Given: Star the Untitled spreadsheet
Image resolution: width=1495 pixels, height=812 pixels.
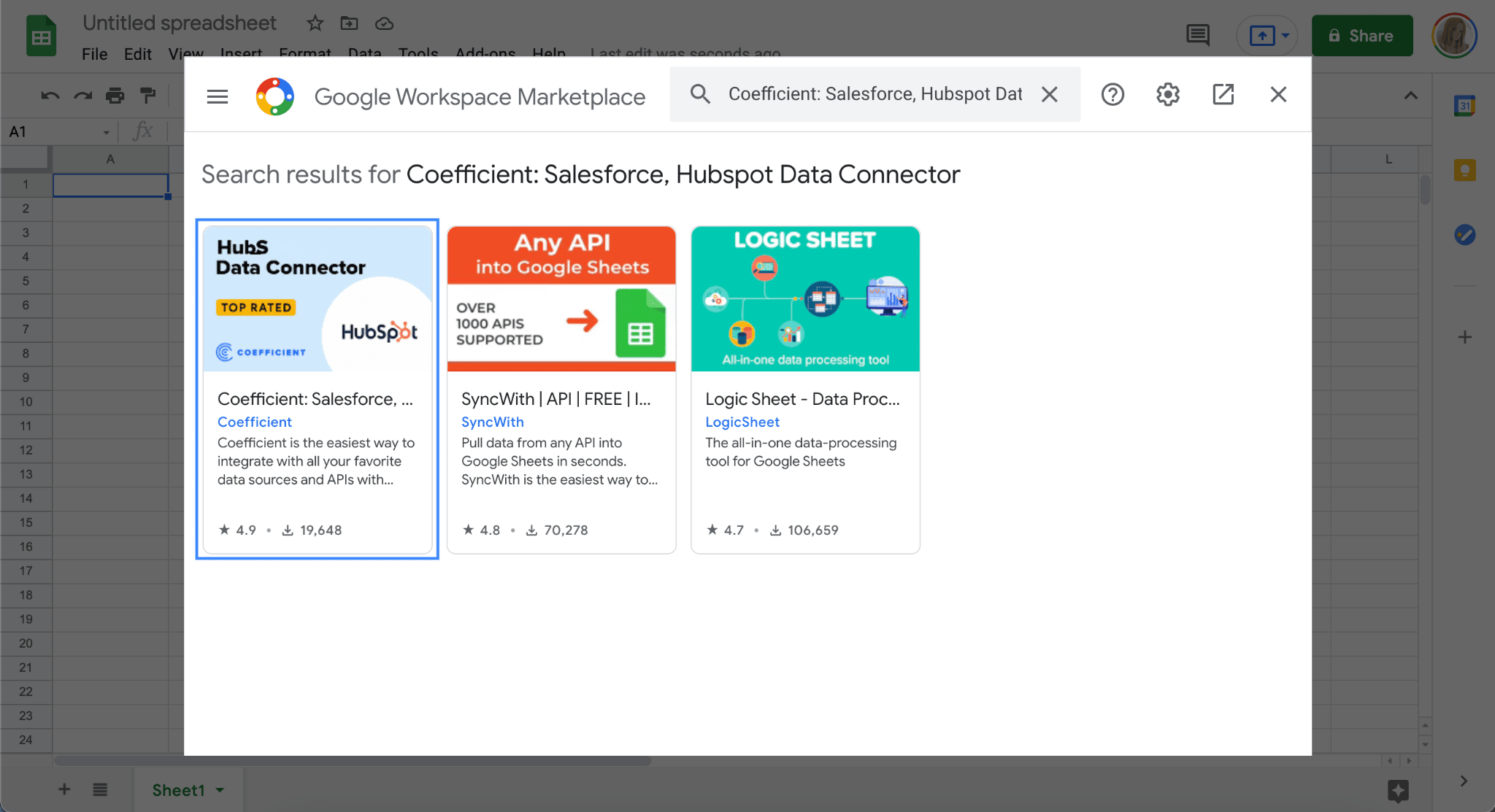Looking at the screenshot, I should [x=315, y=23].
